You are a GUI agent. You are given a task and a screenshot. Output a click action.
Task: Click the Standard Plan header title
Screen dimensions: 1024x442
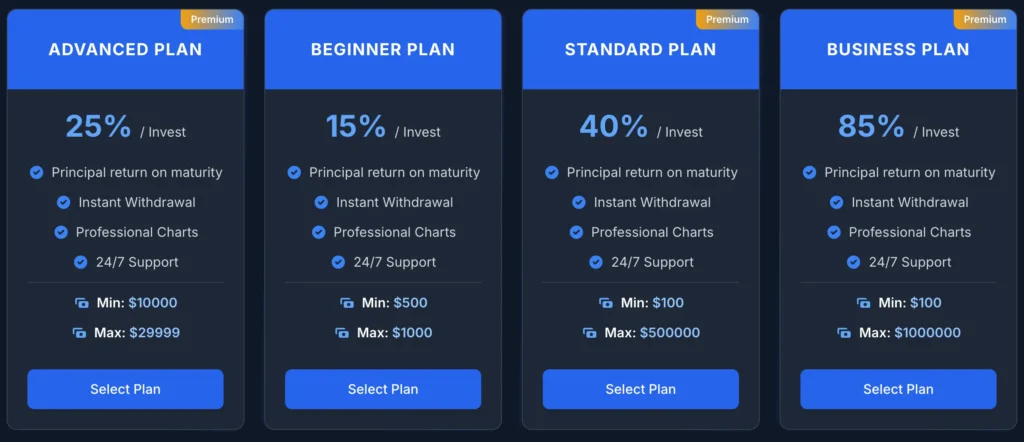point(640,49)
